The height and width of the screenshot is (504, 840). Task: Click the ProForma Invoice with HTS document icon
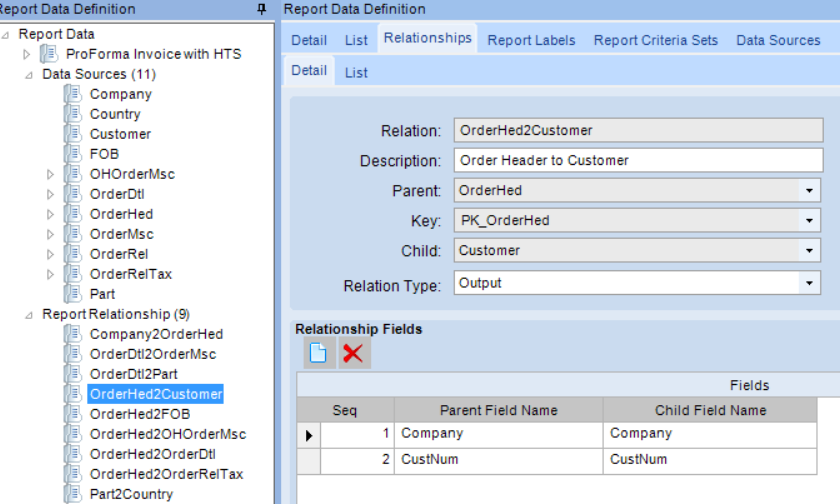coord(49,54)
